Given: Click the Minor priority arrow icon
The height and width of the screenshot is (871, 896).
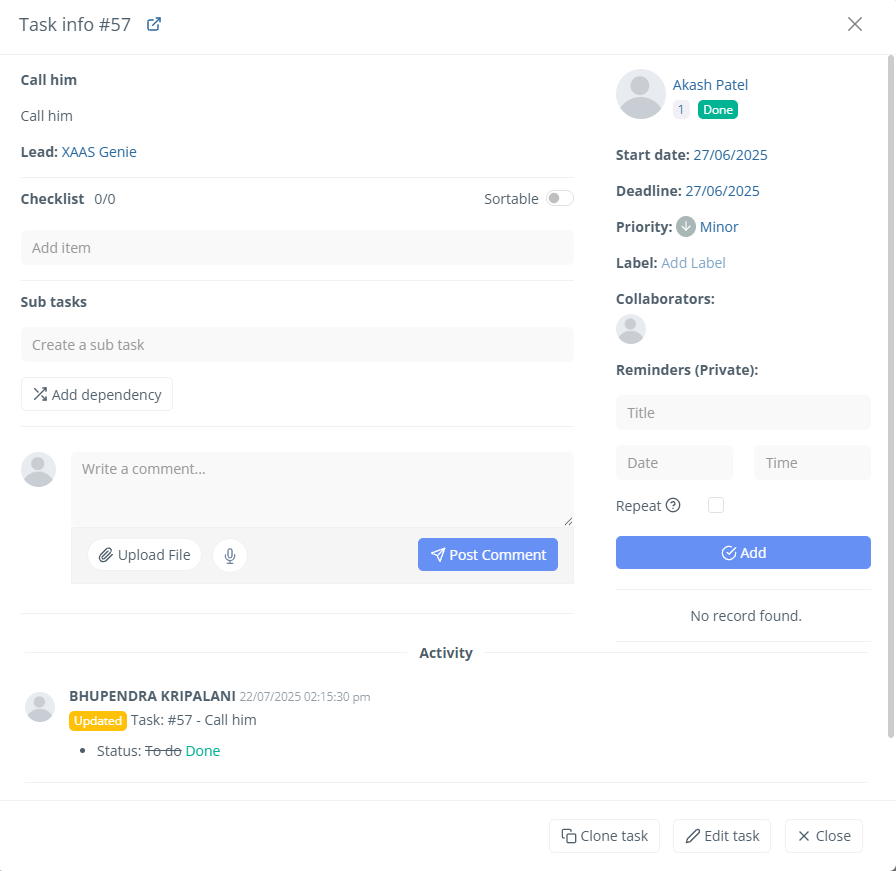Looking at the screenshot, I should point(685,227).
